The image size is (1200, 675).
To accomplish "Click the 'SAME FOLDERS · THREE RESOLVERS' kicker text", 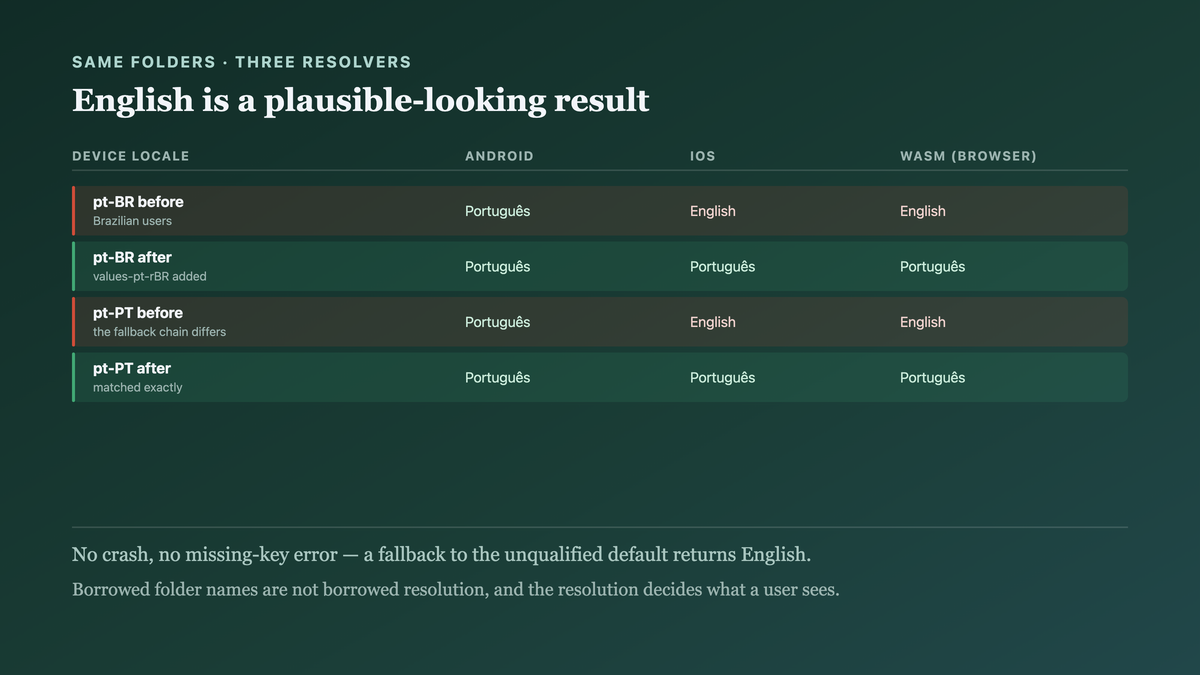I will pyautogui.click(x=241, y=62).
